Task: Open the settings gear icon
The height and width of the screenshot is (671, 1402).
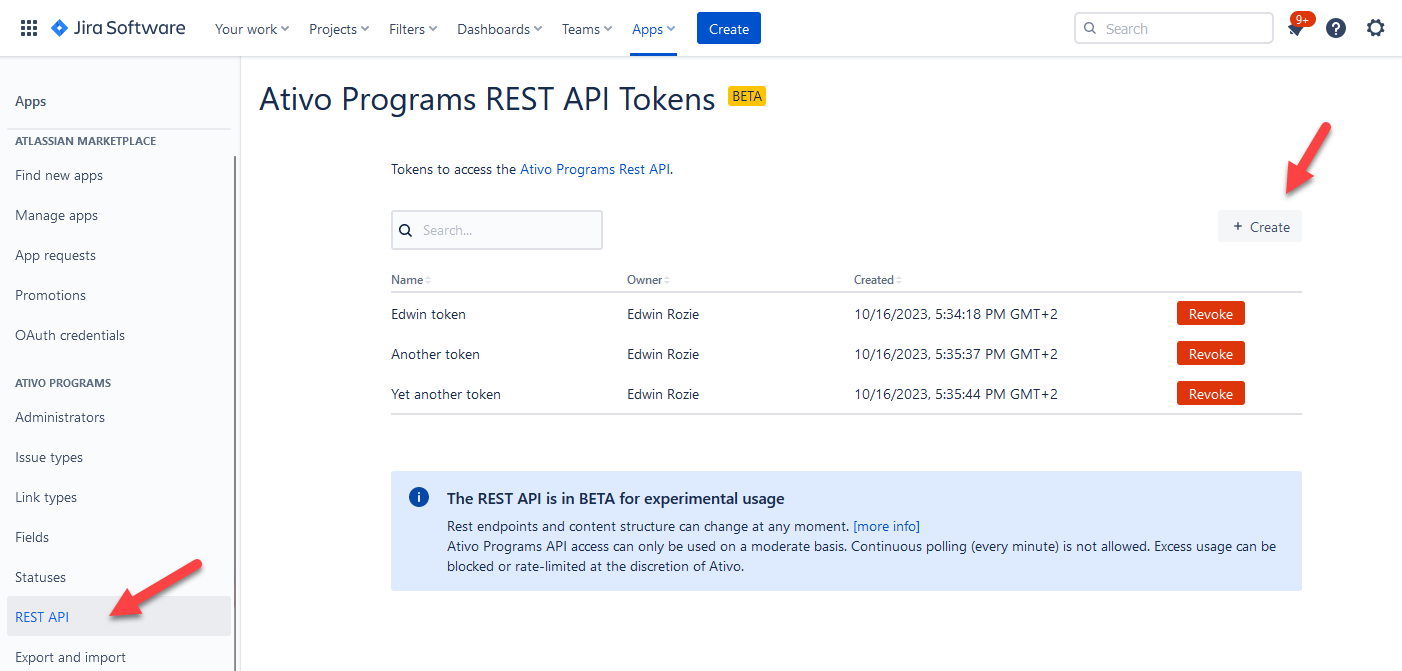Action: click(x=1376, y=28)
